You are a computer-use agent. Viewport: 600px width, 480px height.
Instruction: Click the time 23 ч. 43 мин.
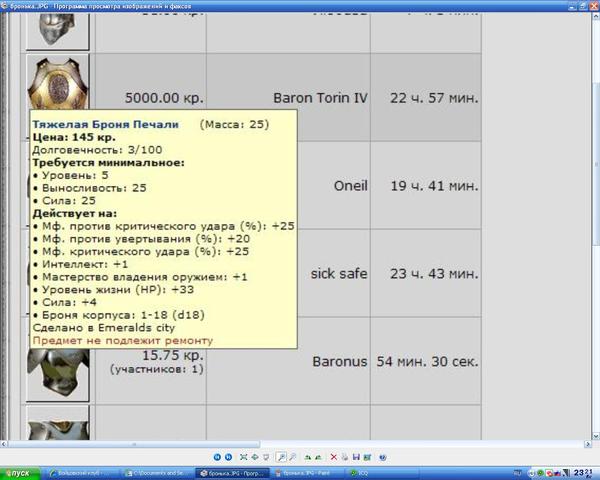434,274
